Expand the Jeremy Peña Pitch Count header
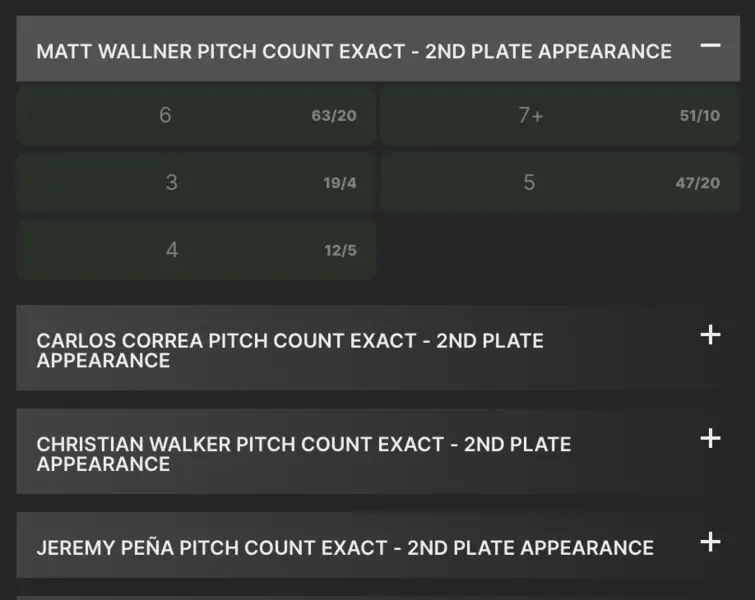755x600 pixels. click(345, 548)
